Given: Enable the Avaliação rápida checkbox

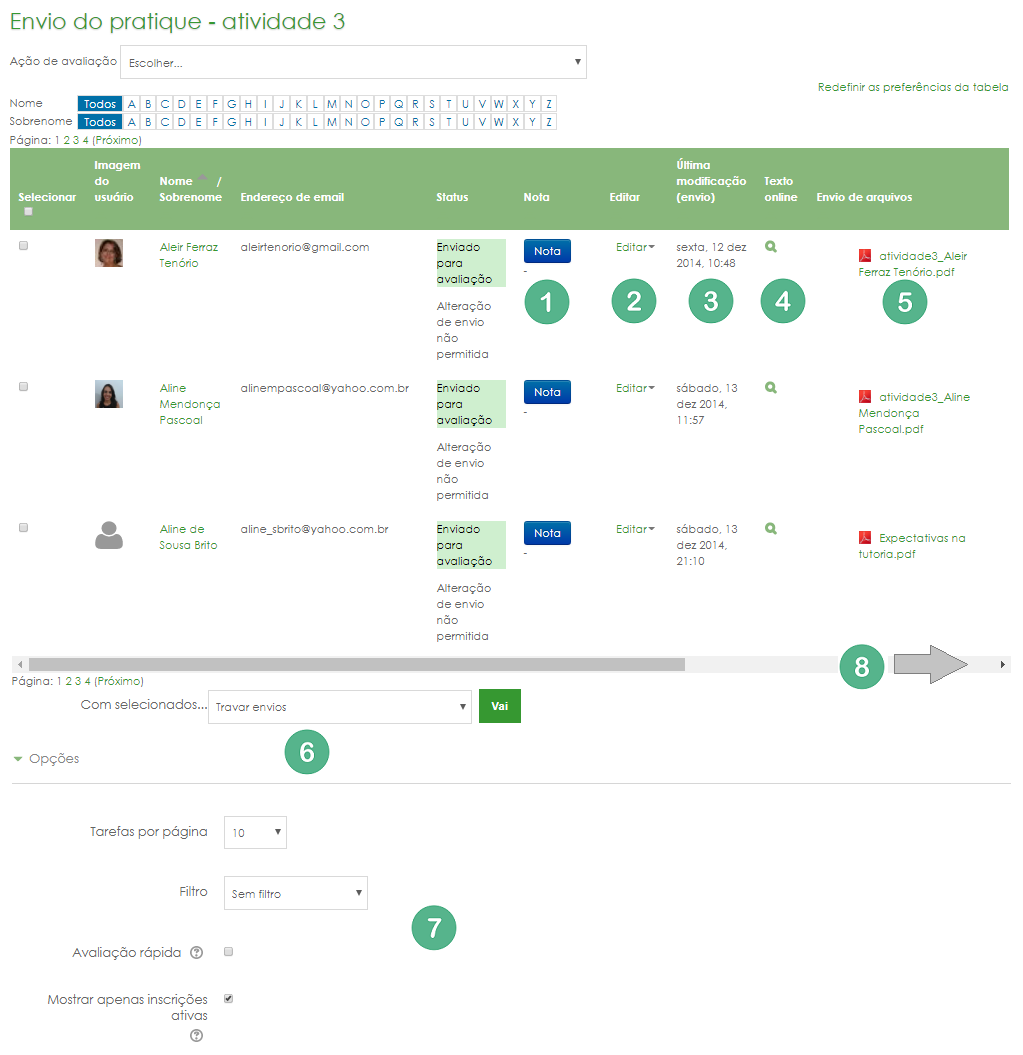Looking at the screenshot, I should [228, 952].
